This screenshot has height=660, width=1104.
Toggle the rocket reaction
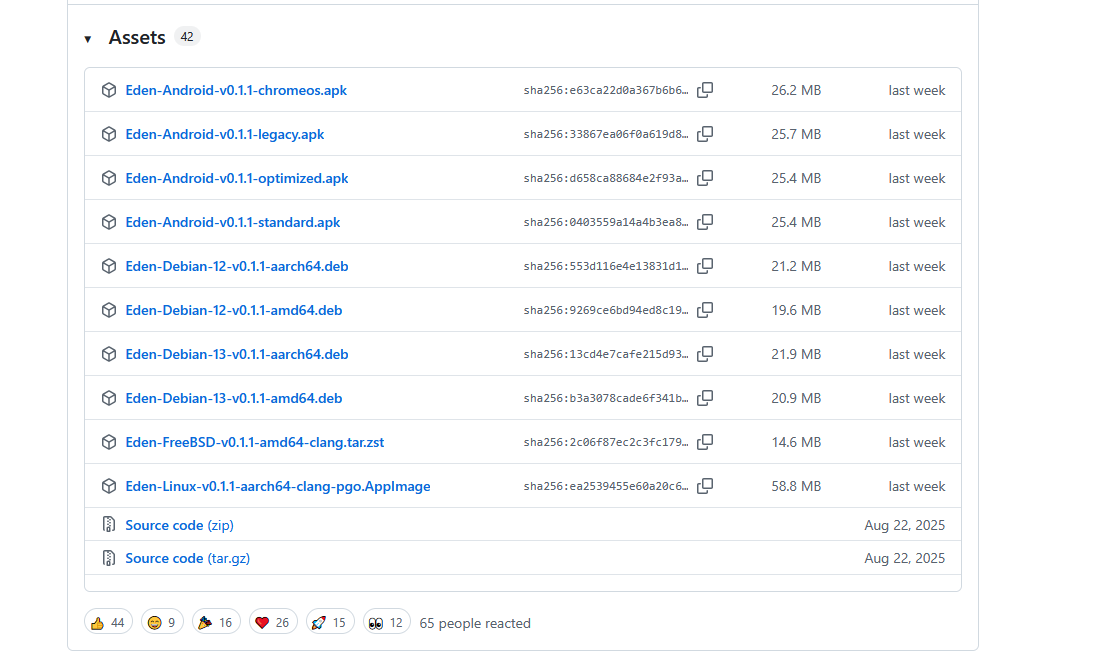coord(329,623)
